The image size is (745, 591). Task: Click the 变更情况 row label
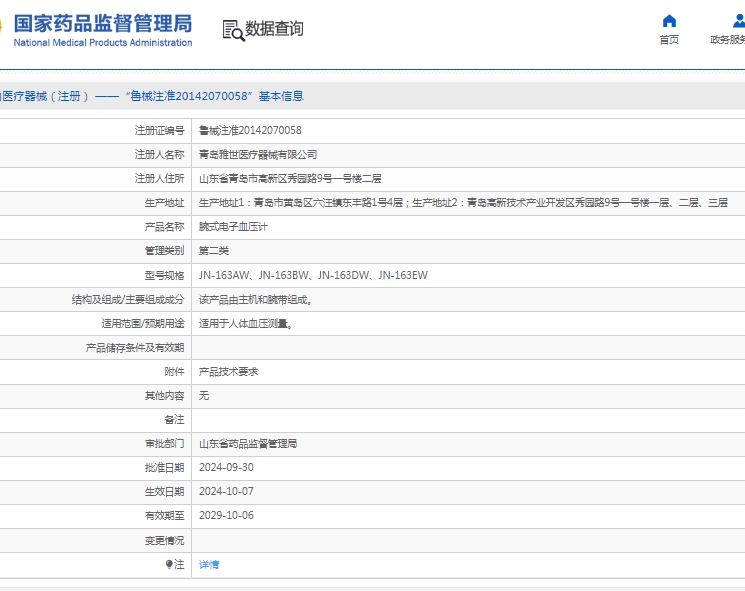(x=164, y=541)
